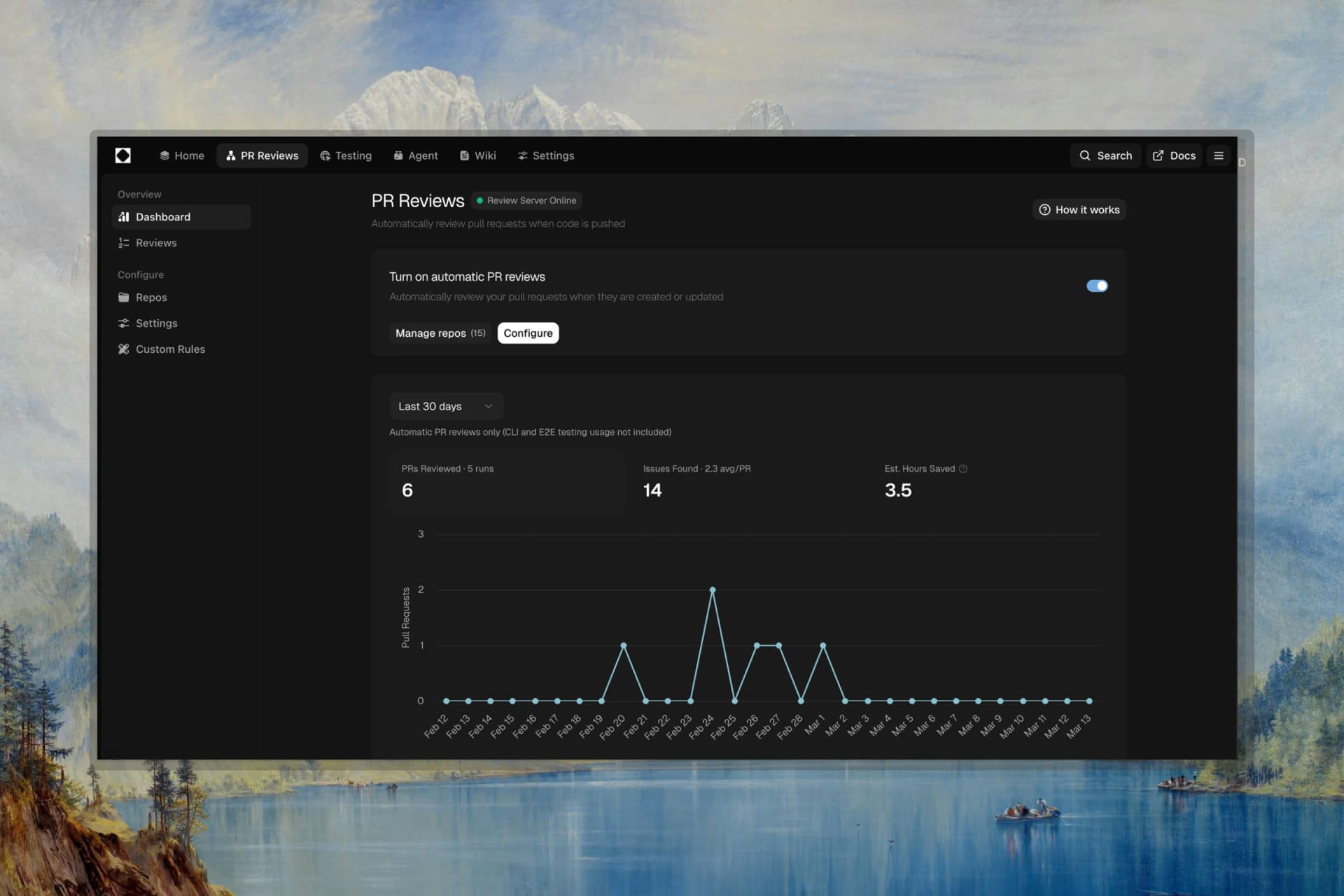Viewport: 1344px width, 896px height.
Task: Toggle automatic PR reviews switch
Action: click(1097, 286)
